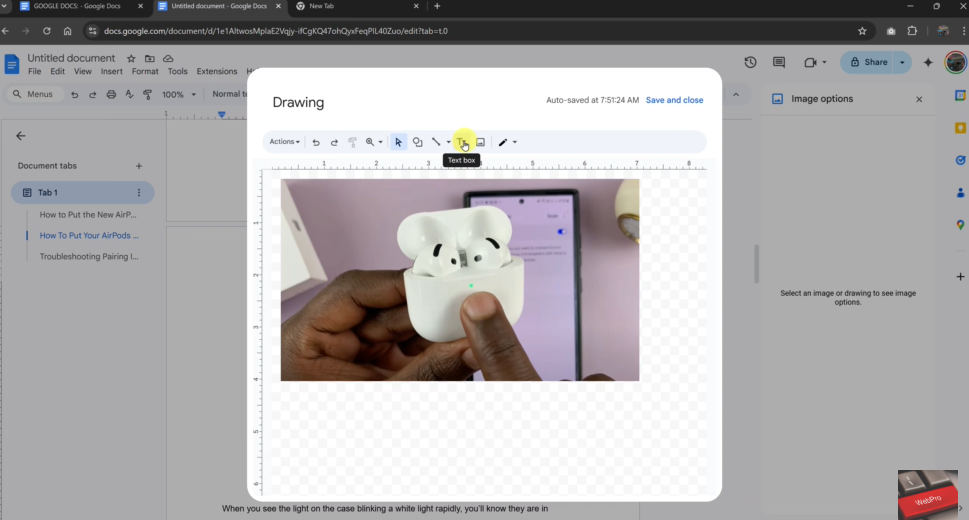Screen dimensions: 969x520
Task: Open the 100% zoom dropdown
Action: (179, 95)
